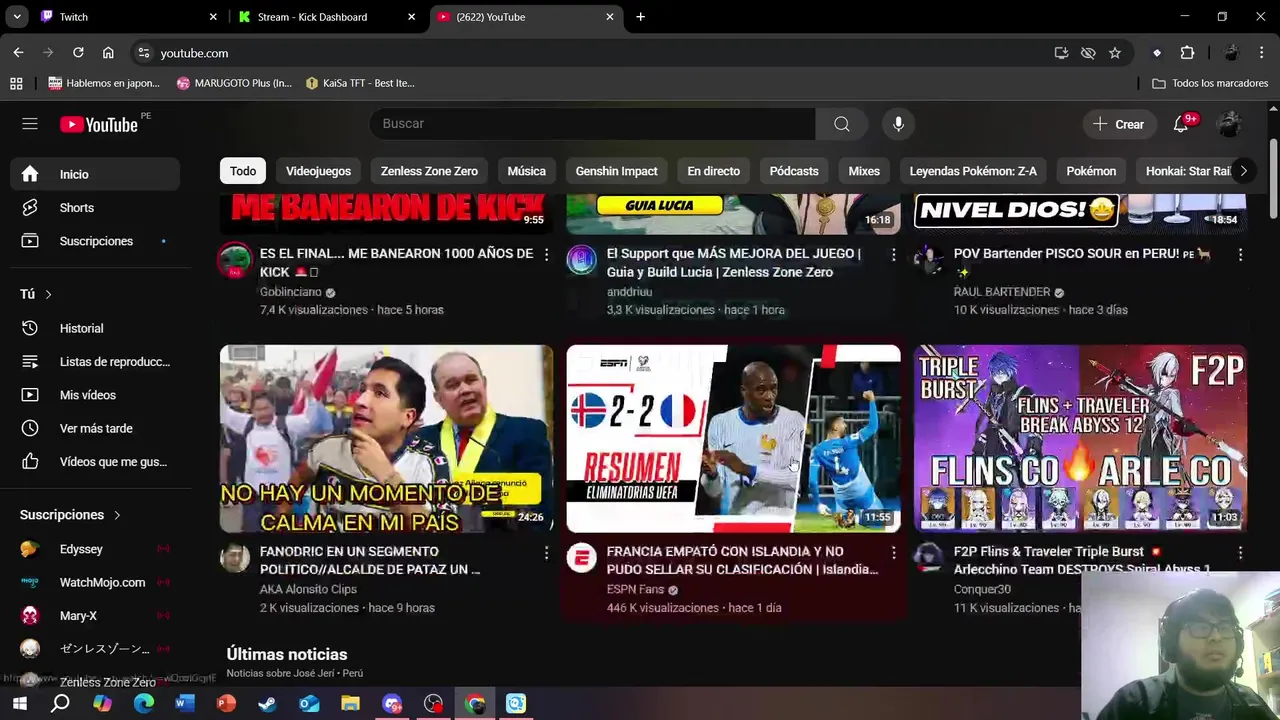Click the search magnifier button
Screen dimensions: 1280x720
coord(842,124)
